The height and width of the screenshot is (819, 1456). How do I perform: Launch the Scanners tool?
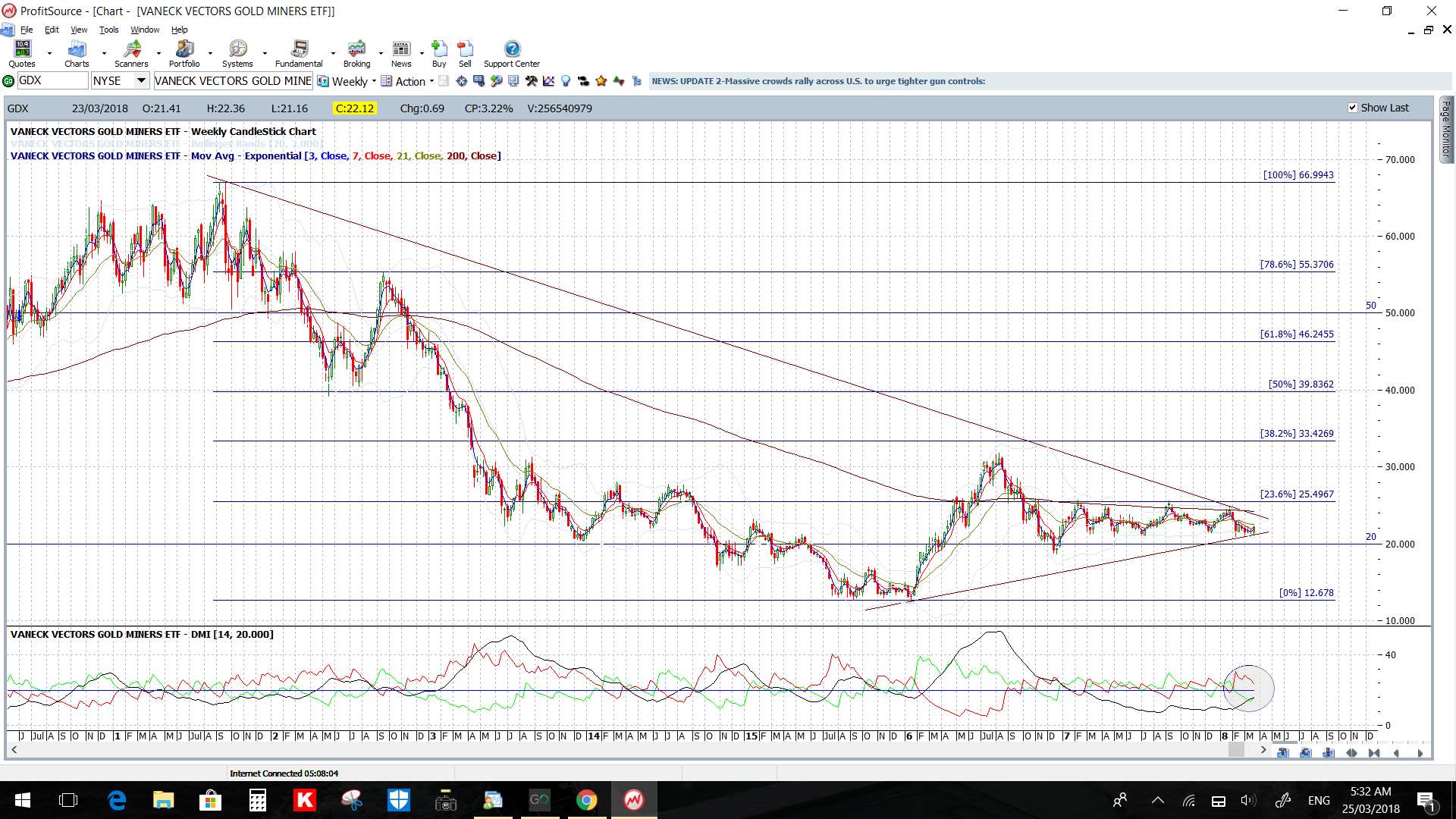[131, 54]
